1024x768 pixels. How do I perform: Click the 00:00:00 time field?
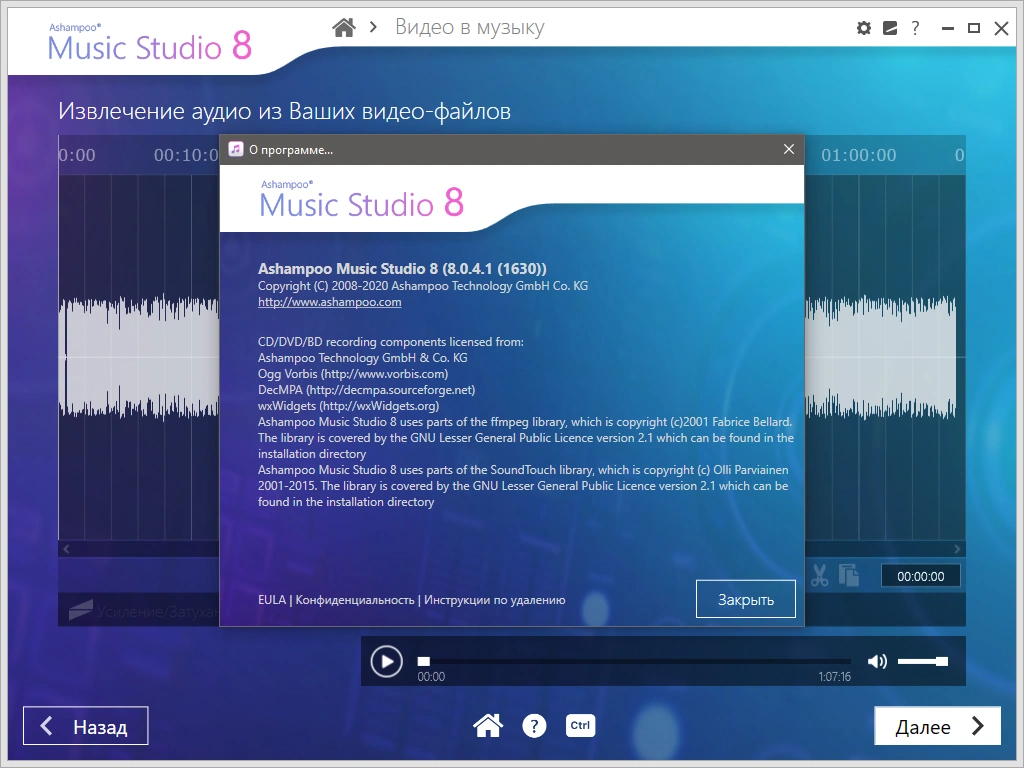pyautogui.click(x=920, y=576)
